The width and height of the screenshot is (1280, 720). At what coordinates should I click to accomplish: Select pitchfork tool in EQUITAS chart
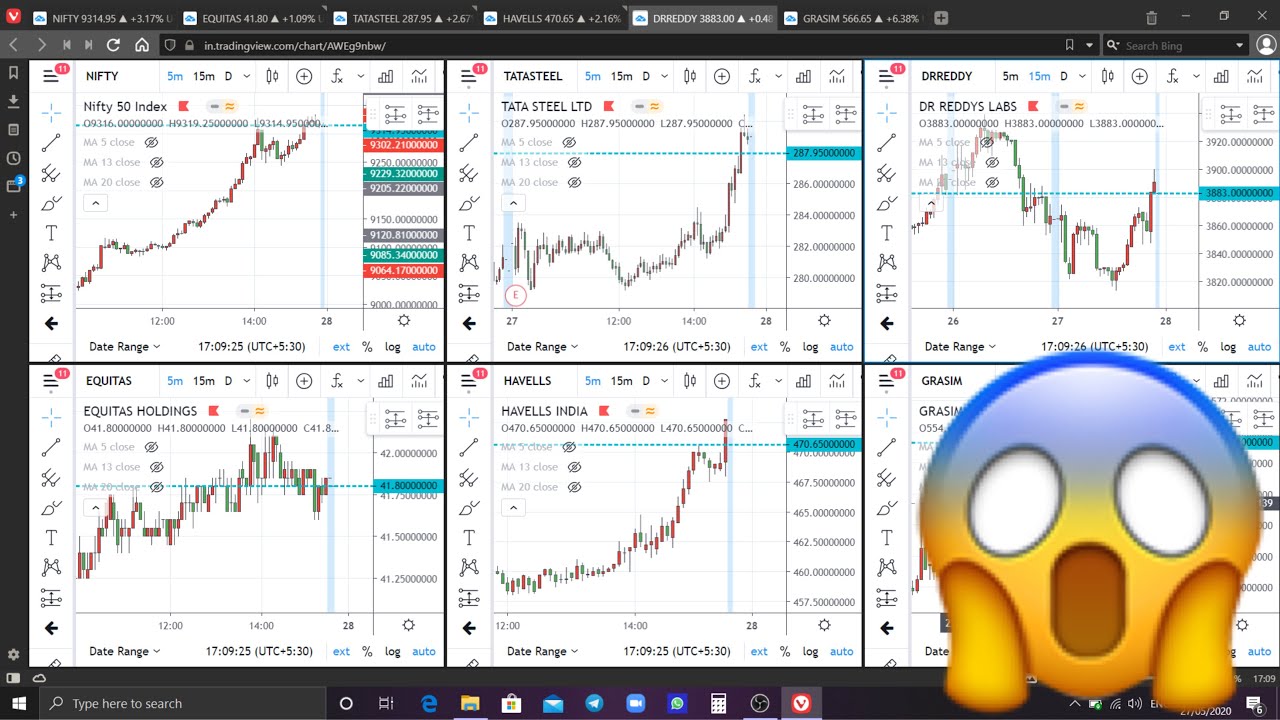(51, 478)
